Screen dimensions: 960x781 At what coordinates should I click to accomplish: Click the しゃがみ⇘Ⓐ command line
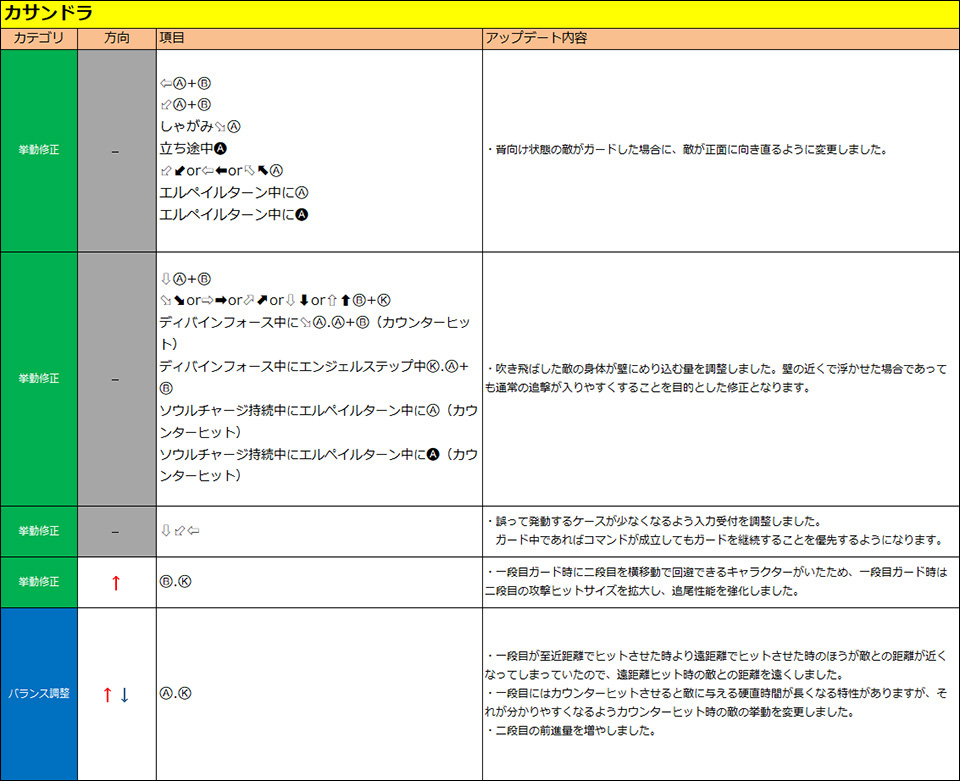[x=200, y=126]
